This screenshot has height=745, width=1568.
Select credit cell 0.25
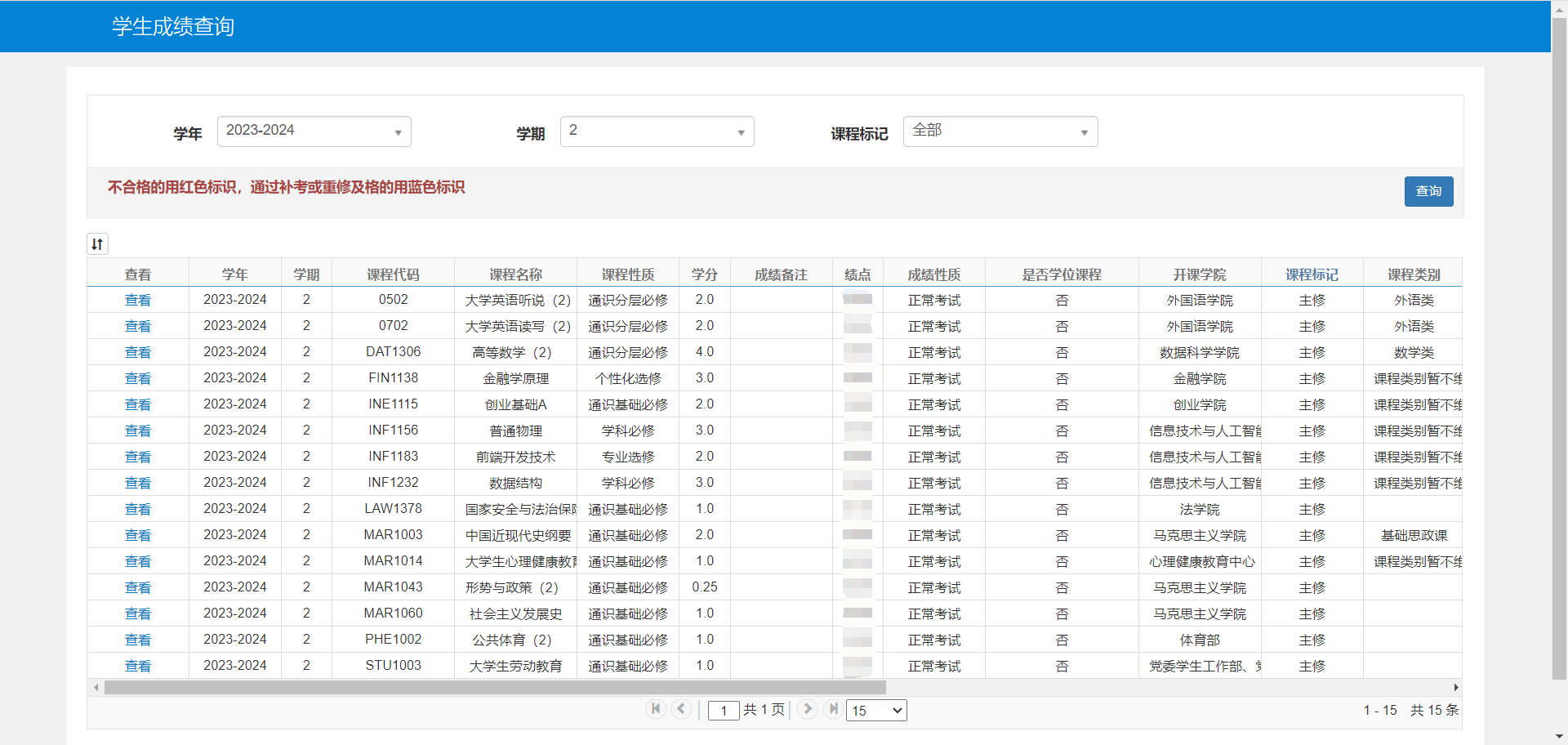[x=705, y=587]
